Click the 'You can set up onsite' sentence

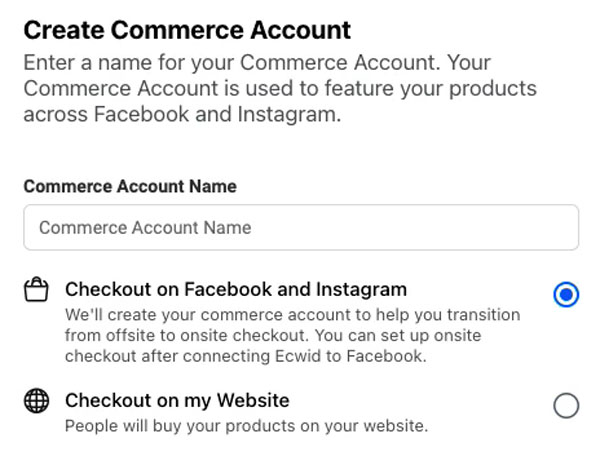pyautogui.click(x=398, y=335)
